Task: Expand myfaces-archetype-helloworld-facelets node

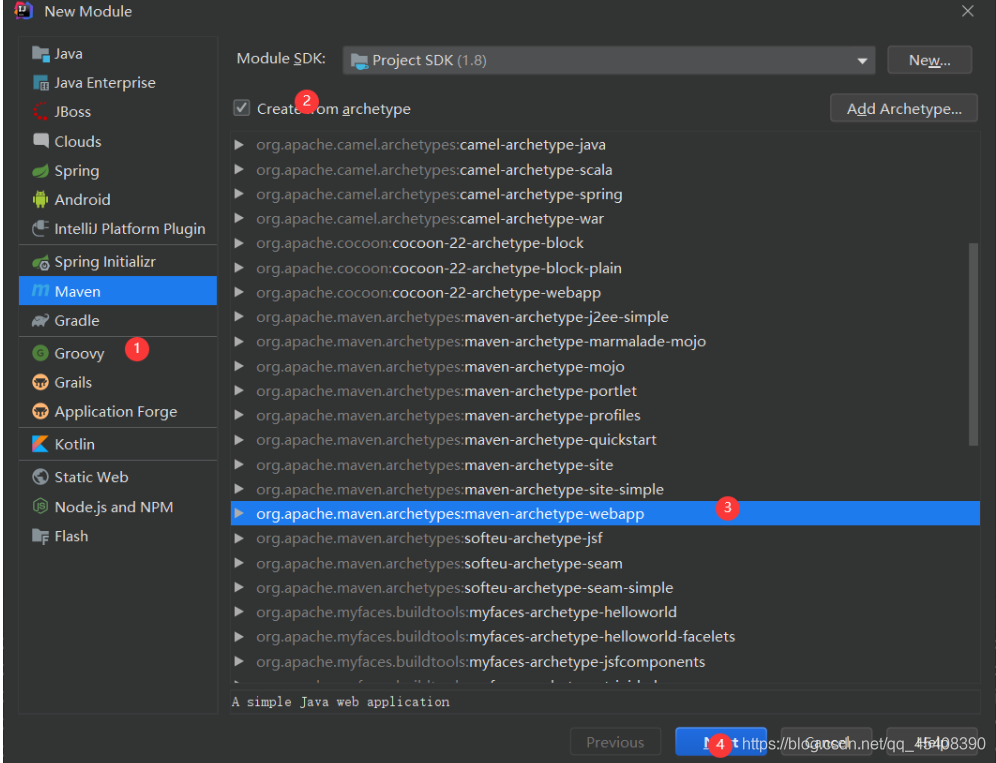Action: tap(239, 637)
